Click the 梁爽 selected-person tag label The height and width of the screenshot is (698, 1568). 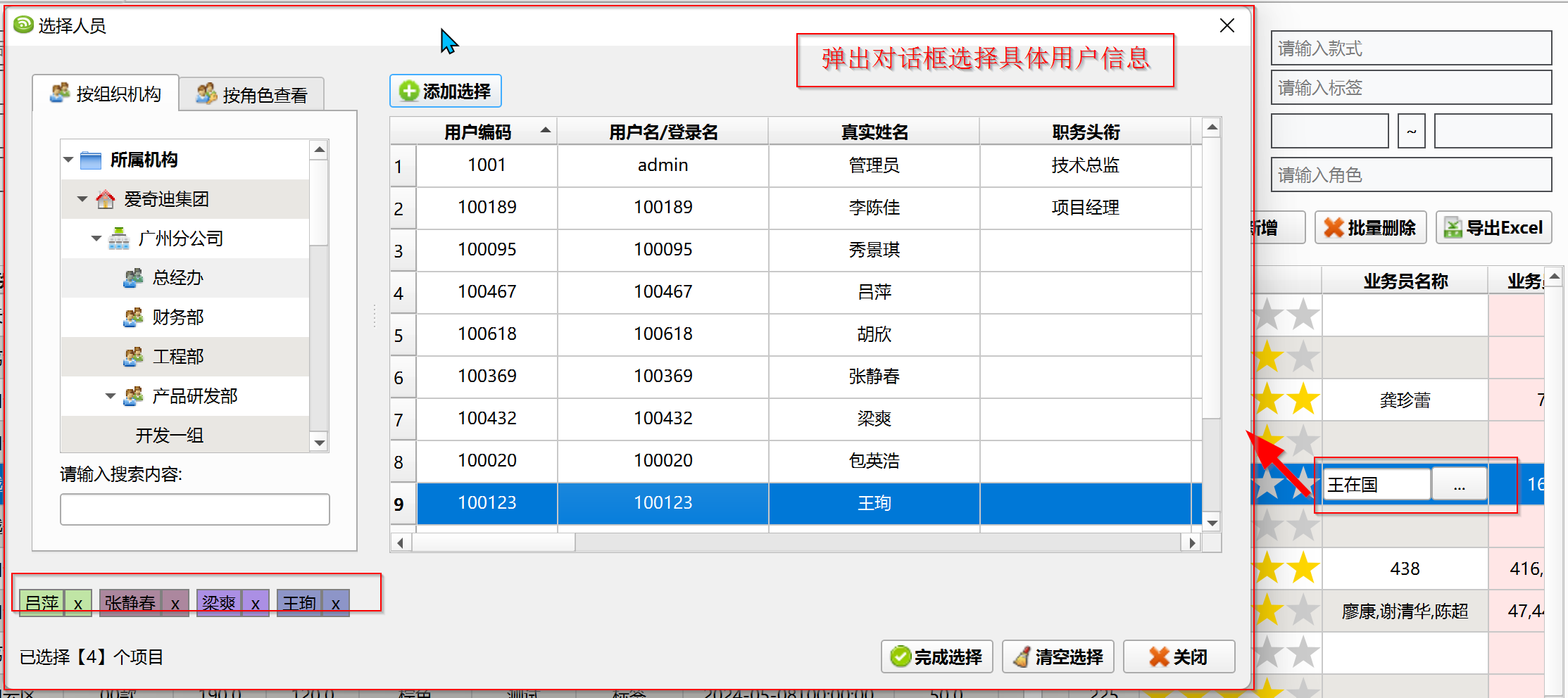pos(219,603)
